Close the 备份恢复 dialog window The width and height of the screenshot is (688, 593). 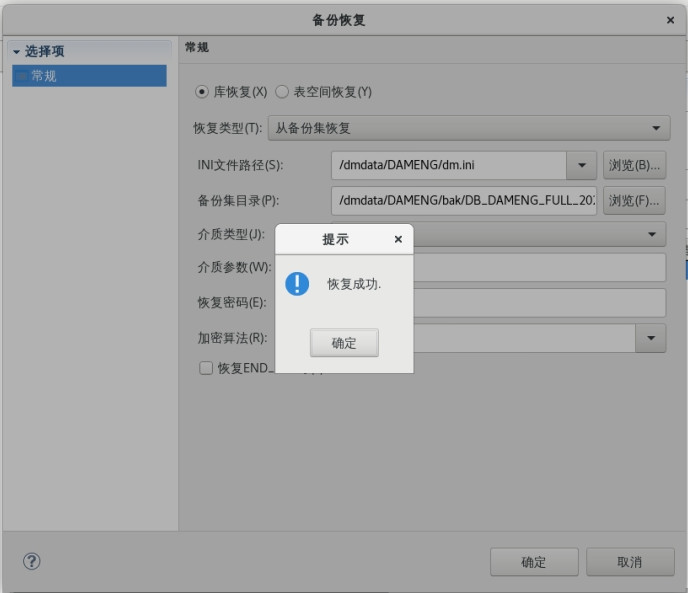pos(670,20)
